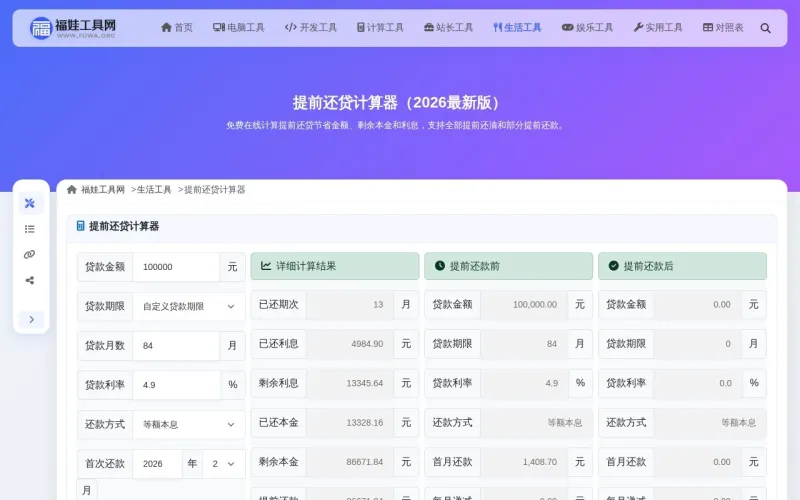This screenshot has height=500, width=800.
Task: Click the sidebar tools wrench icon
Action: (30, 203)
